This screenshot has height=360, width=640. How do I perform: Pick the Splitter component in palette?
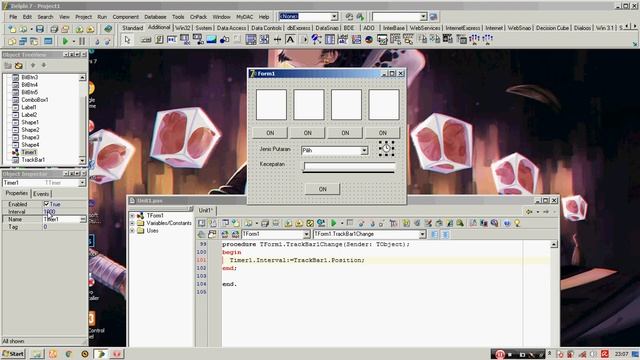coord(278,40)
